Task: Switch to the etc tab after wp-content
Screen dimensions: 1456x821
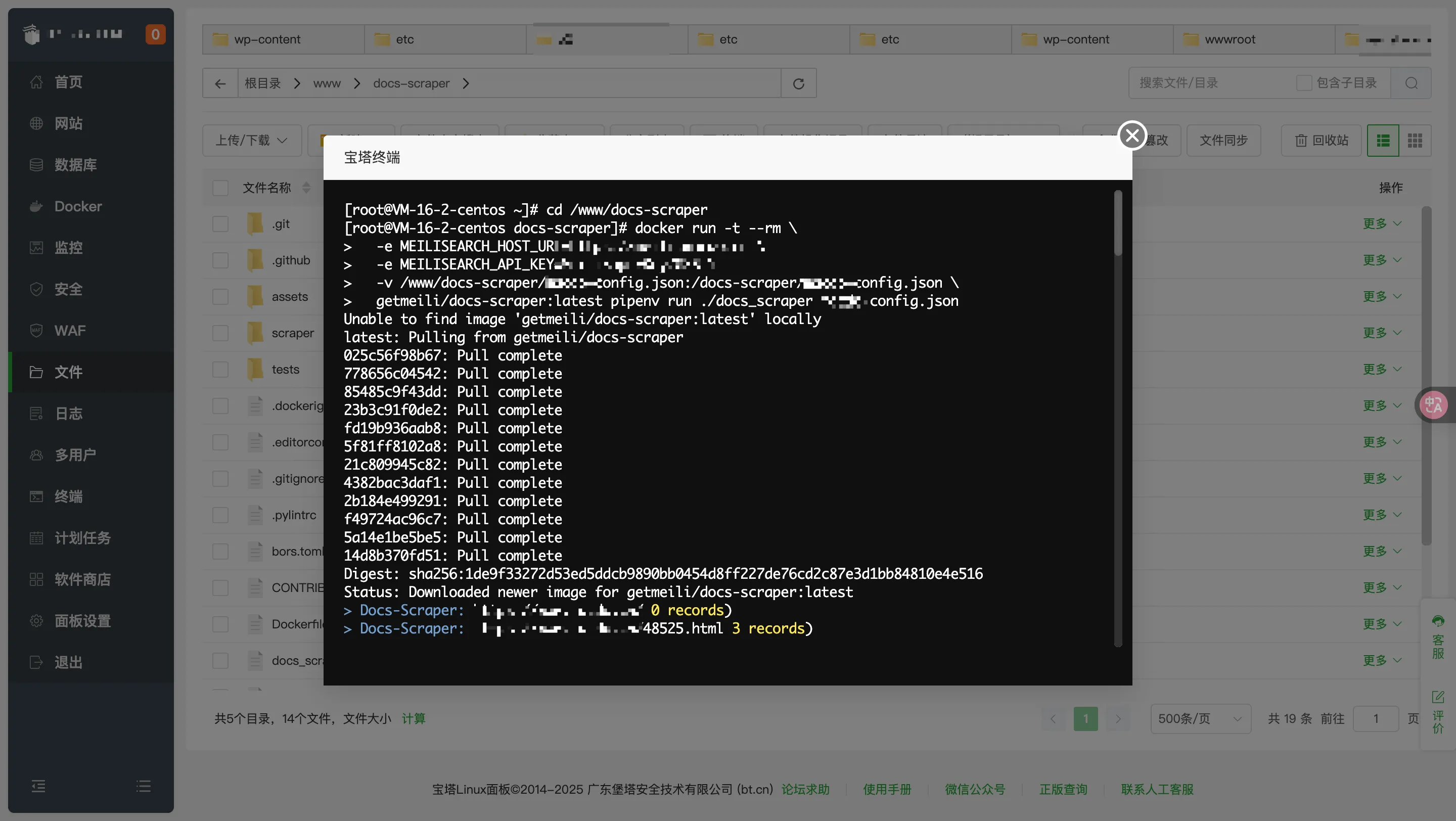Action: (445, 39)
